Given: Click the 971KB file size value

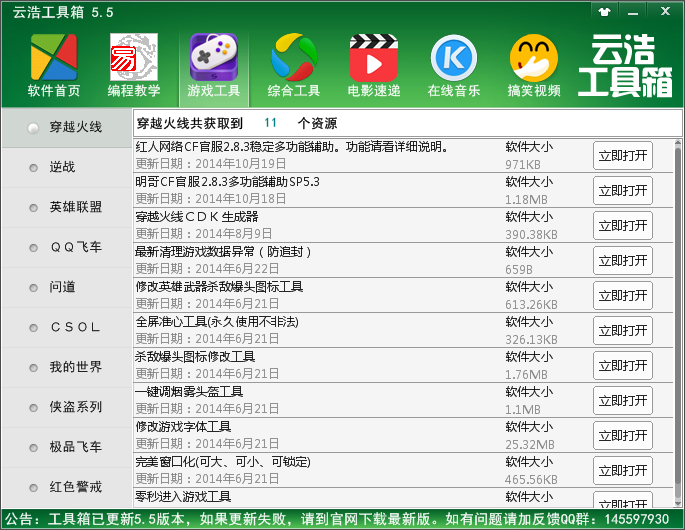Looking at the screenshot, I should coord(523,165).
